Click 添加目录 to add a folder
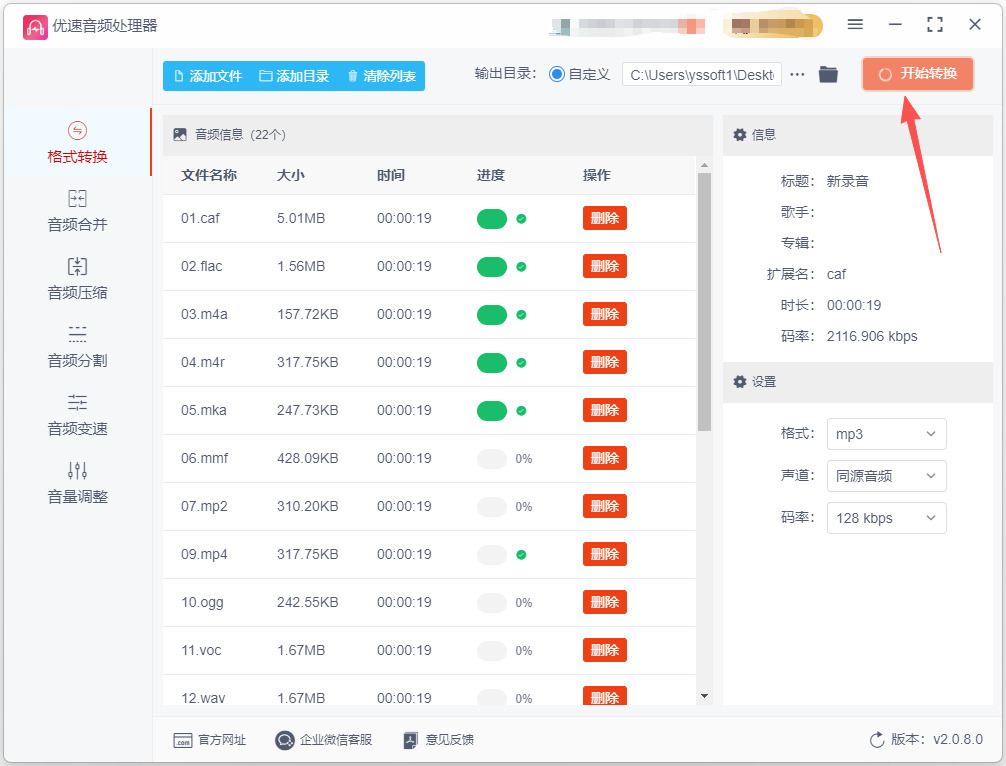 (x=294, y=76)
